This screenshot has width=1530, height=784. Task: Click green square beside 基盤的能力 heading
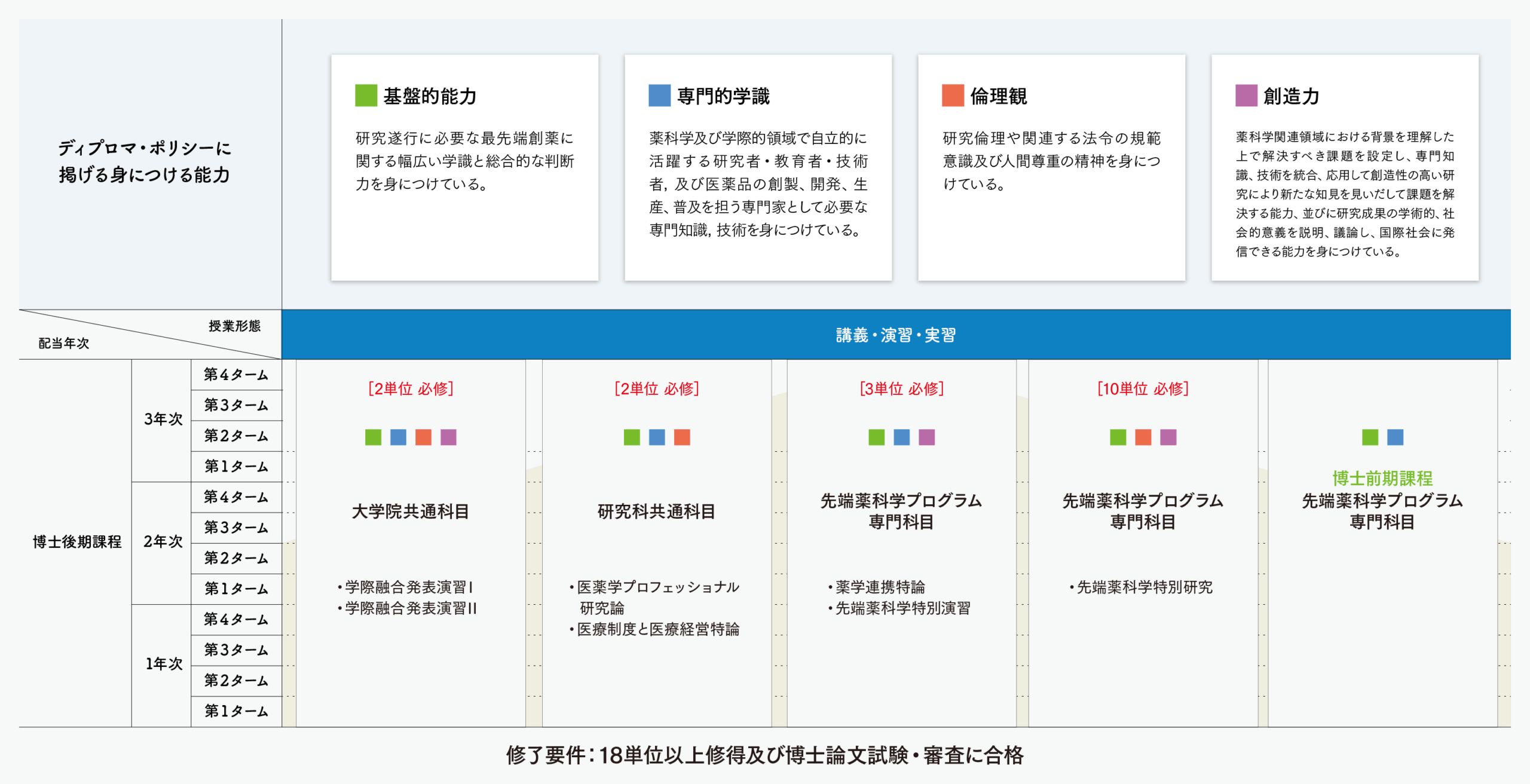[366, 96]
